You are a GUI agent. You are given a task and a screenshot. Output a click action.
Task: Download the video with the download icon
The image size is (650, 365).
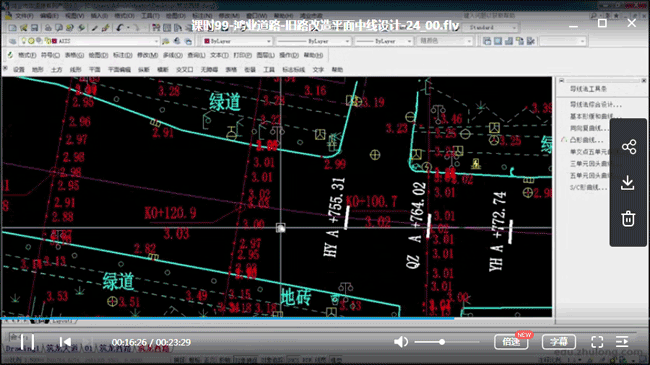628,183
